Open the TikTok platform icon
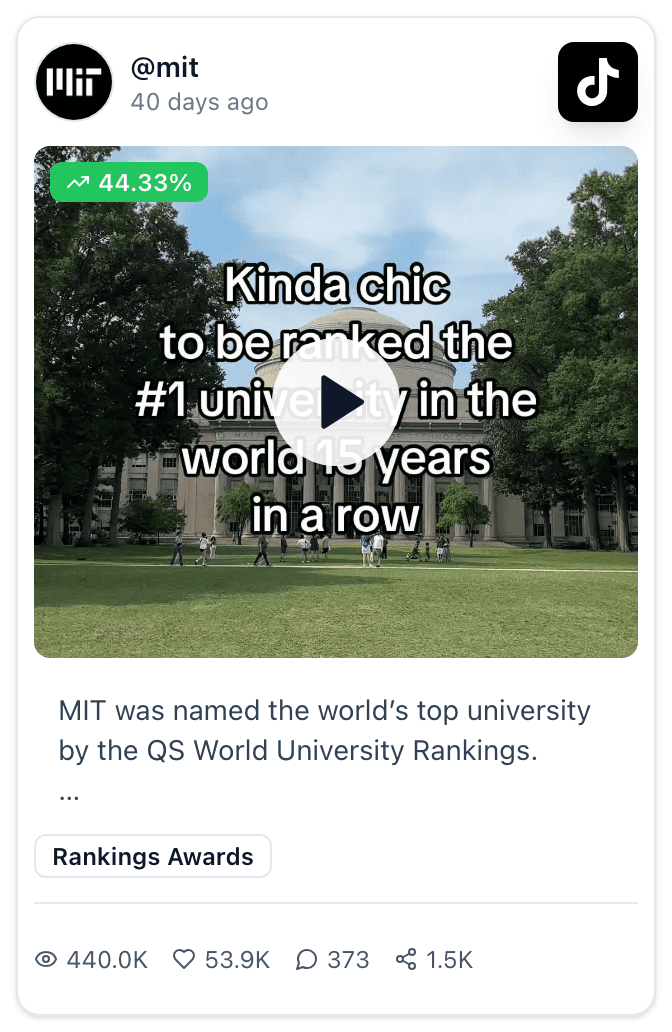The image size is (672, 1032). pyautogui.click(x=598, y=82)
